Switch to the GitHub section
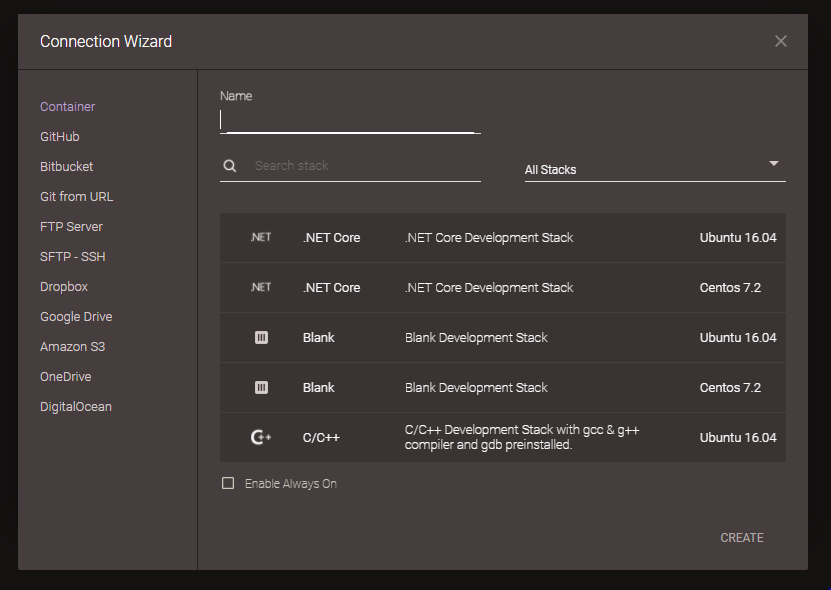The image size is (831, 590). (x=59, y=136)
